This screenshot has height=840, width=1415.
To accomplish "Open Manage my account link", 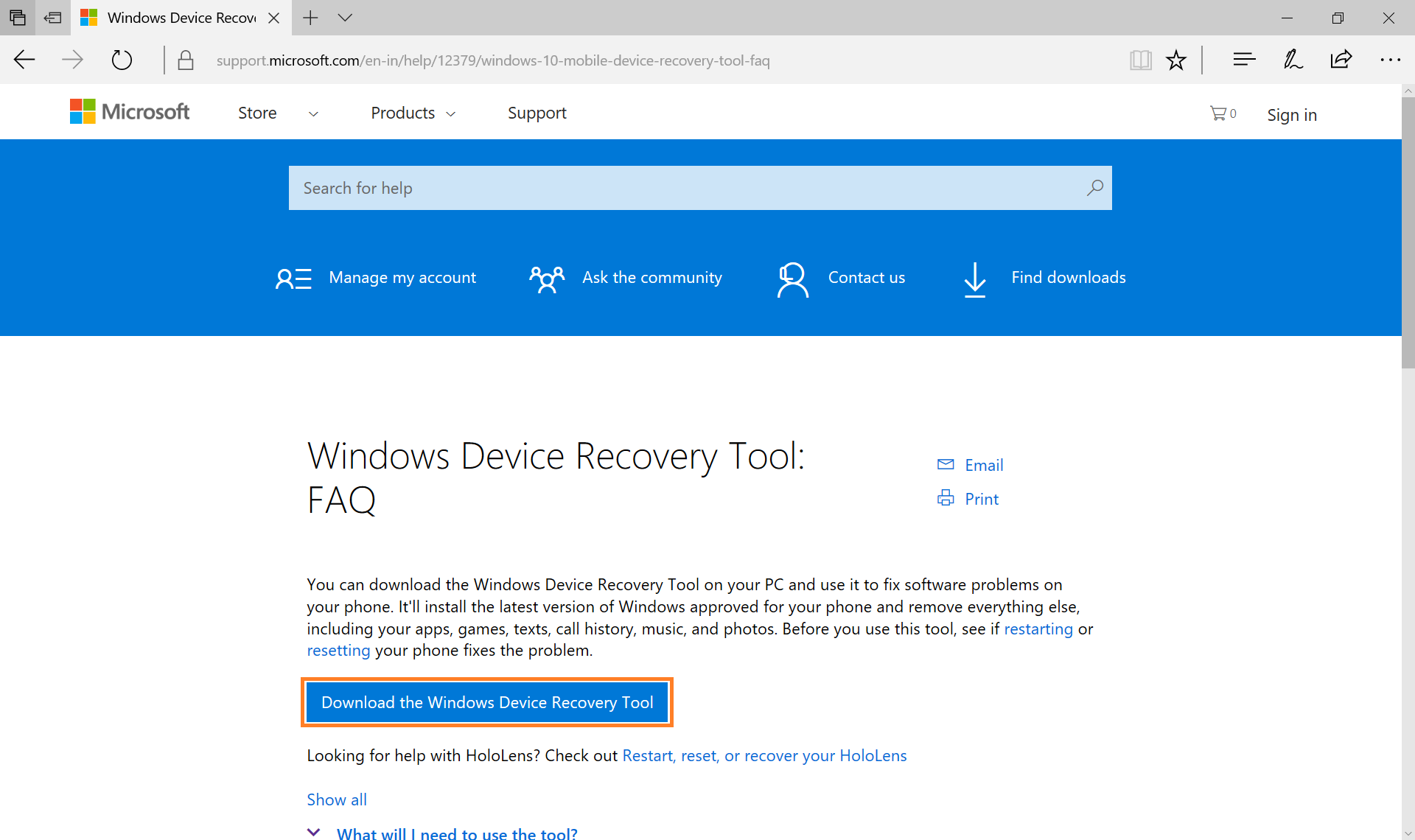I will click(402, 278).
